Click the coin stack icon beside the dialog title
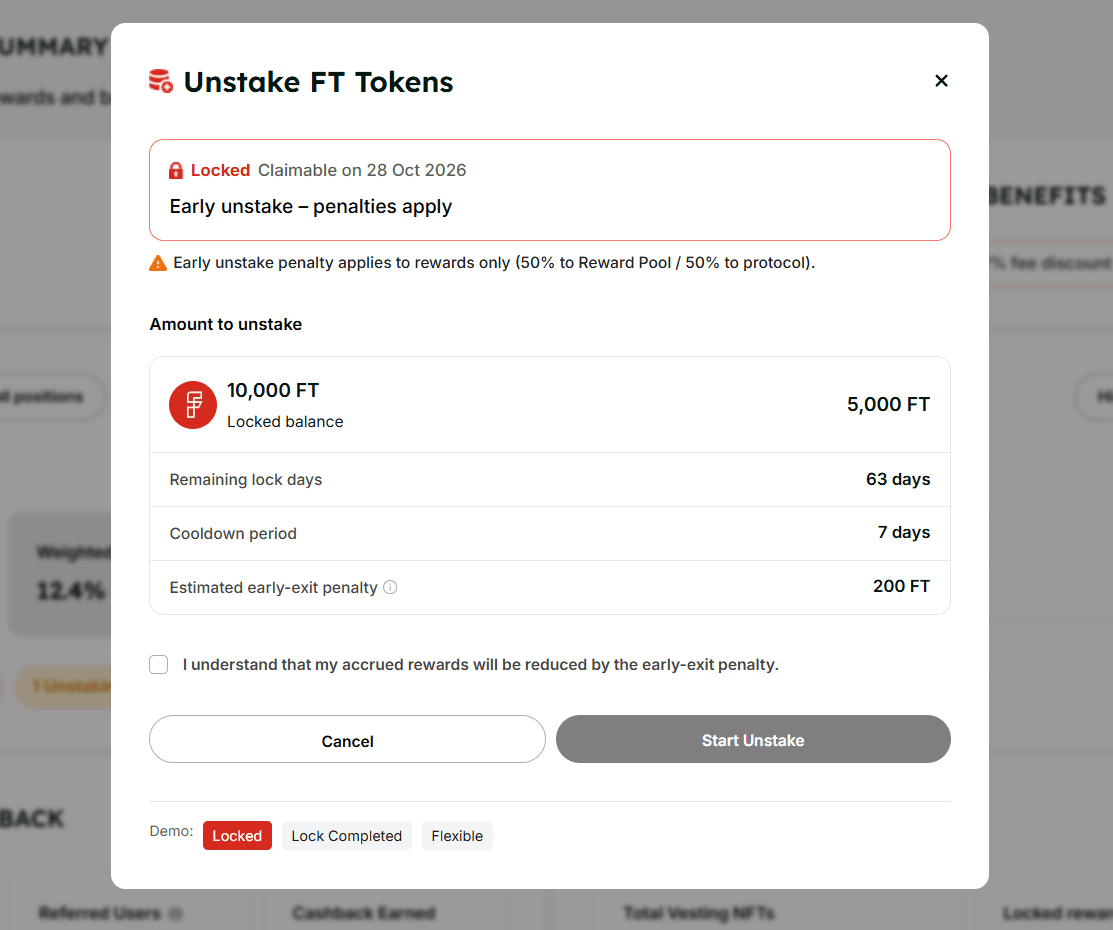 point(159,80)
